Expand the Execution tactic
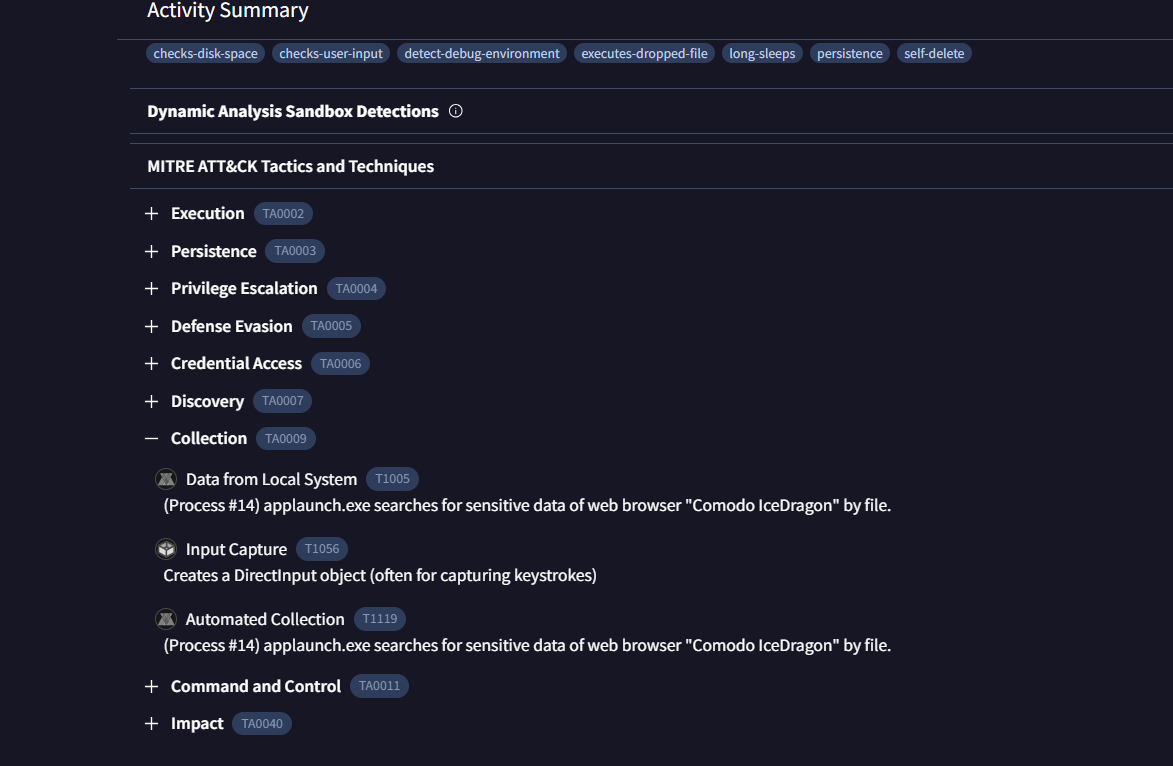Image resolution: width=1173 pixels, height=766 pixels. [x=152, y=214]
